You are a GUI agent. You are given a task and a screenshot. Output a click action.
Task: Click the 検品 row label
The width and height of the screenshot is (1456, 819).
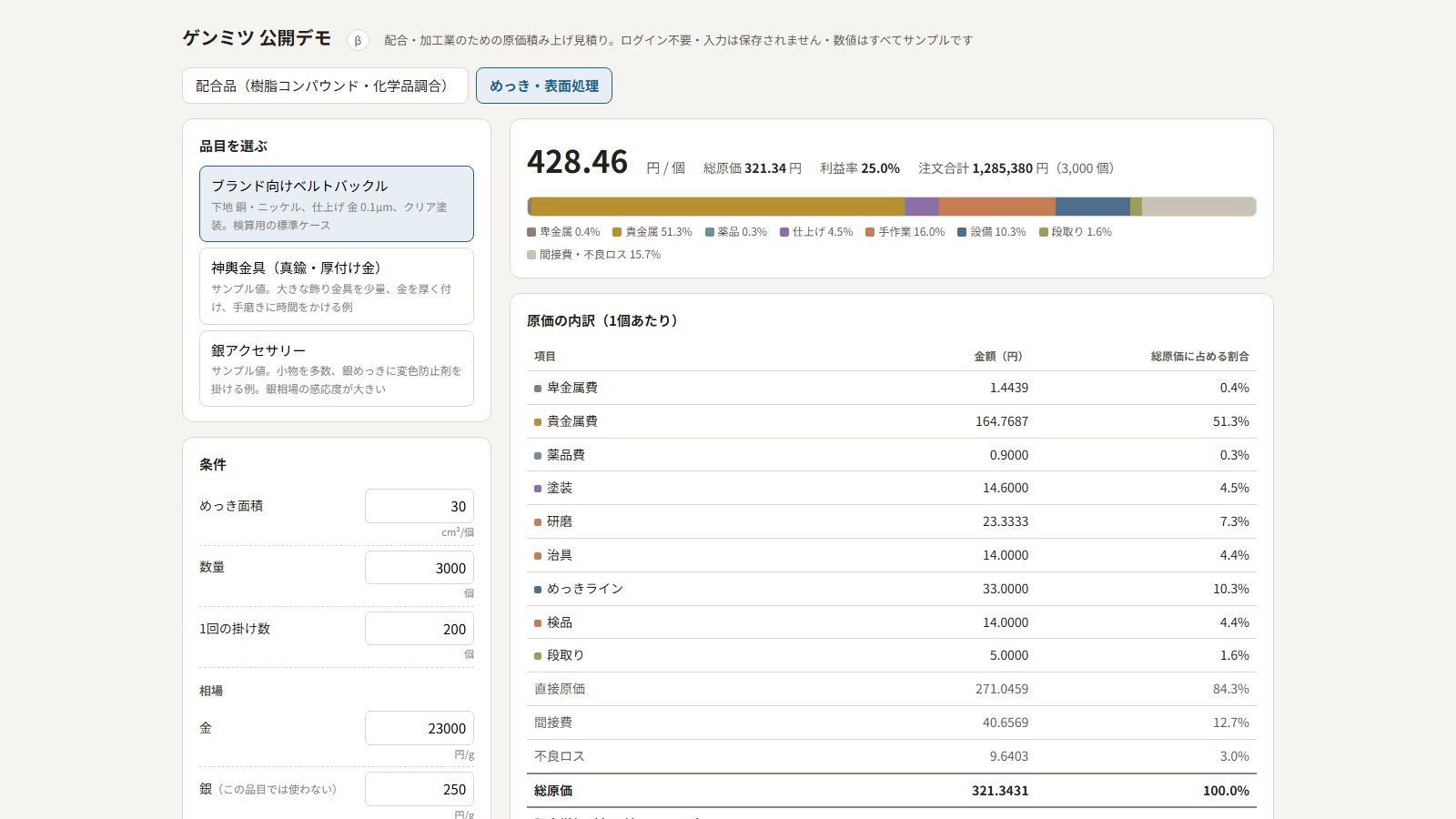(x=560, y=622)
